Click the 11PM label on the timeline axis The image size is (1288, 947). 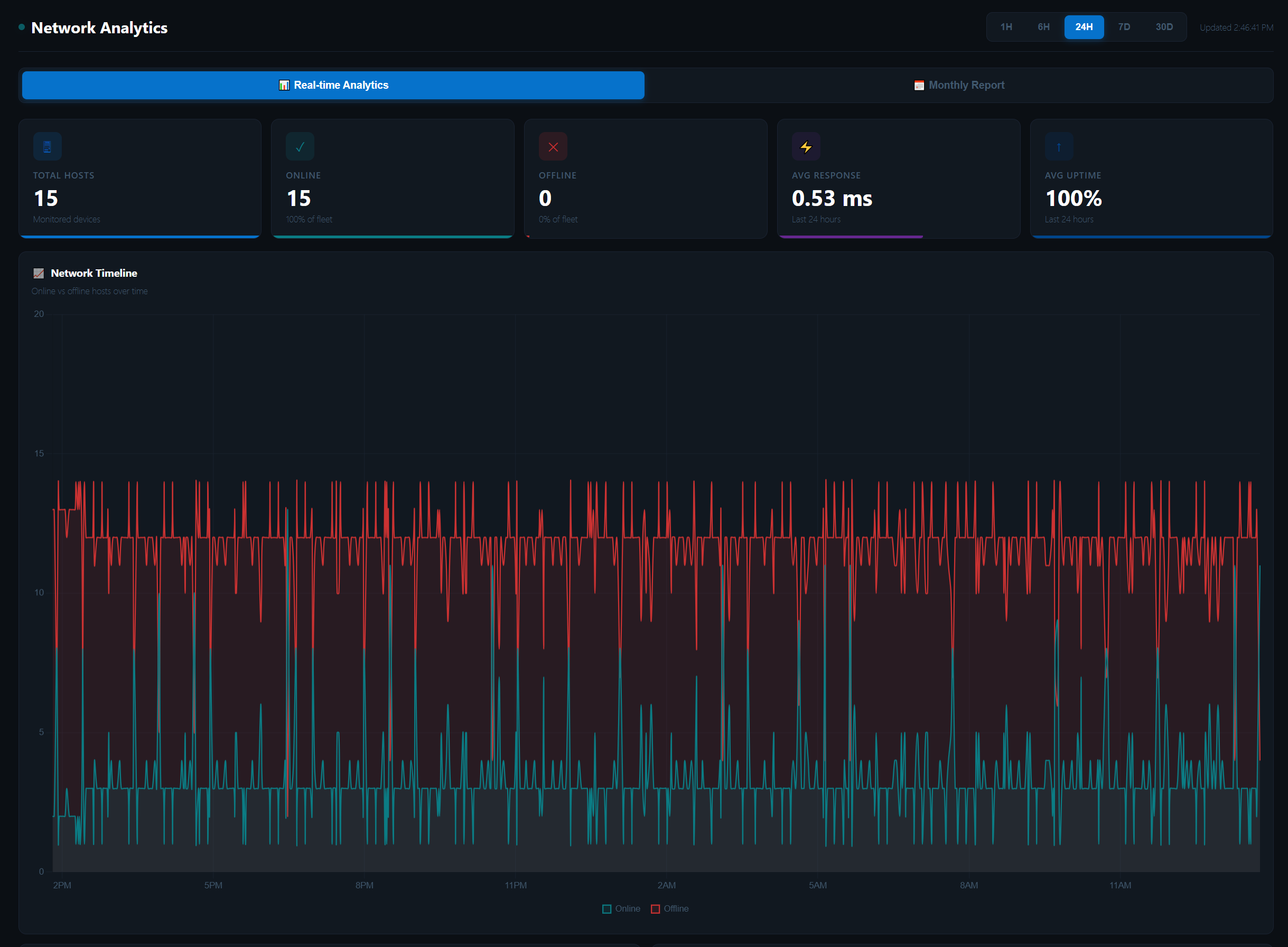click(x=516, y=886)
